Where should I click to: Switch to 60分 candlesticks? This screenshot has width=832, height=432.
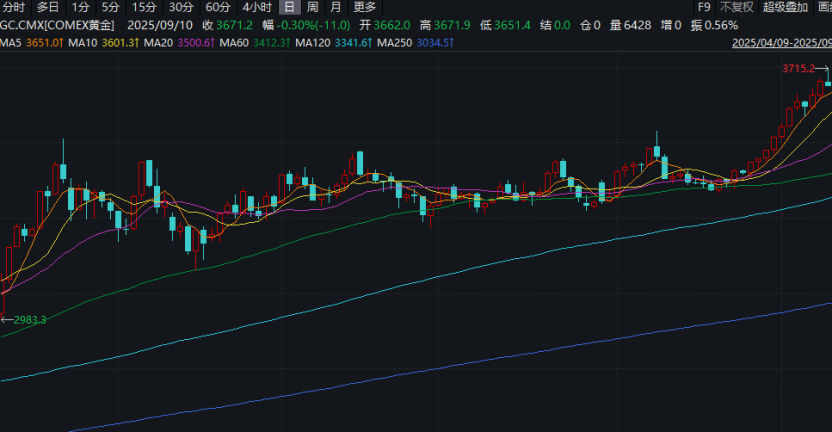click(218, 7)
